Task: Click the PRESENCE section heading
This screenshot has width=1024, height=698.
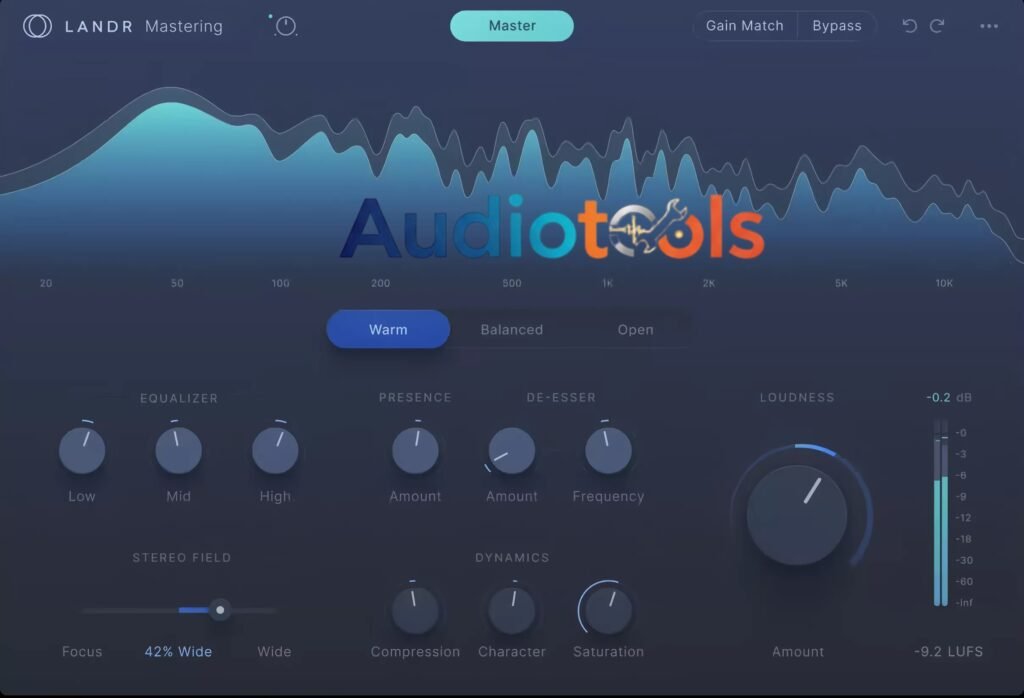Action: (x=415, y=398)
